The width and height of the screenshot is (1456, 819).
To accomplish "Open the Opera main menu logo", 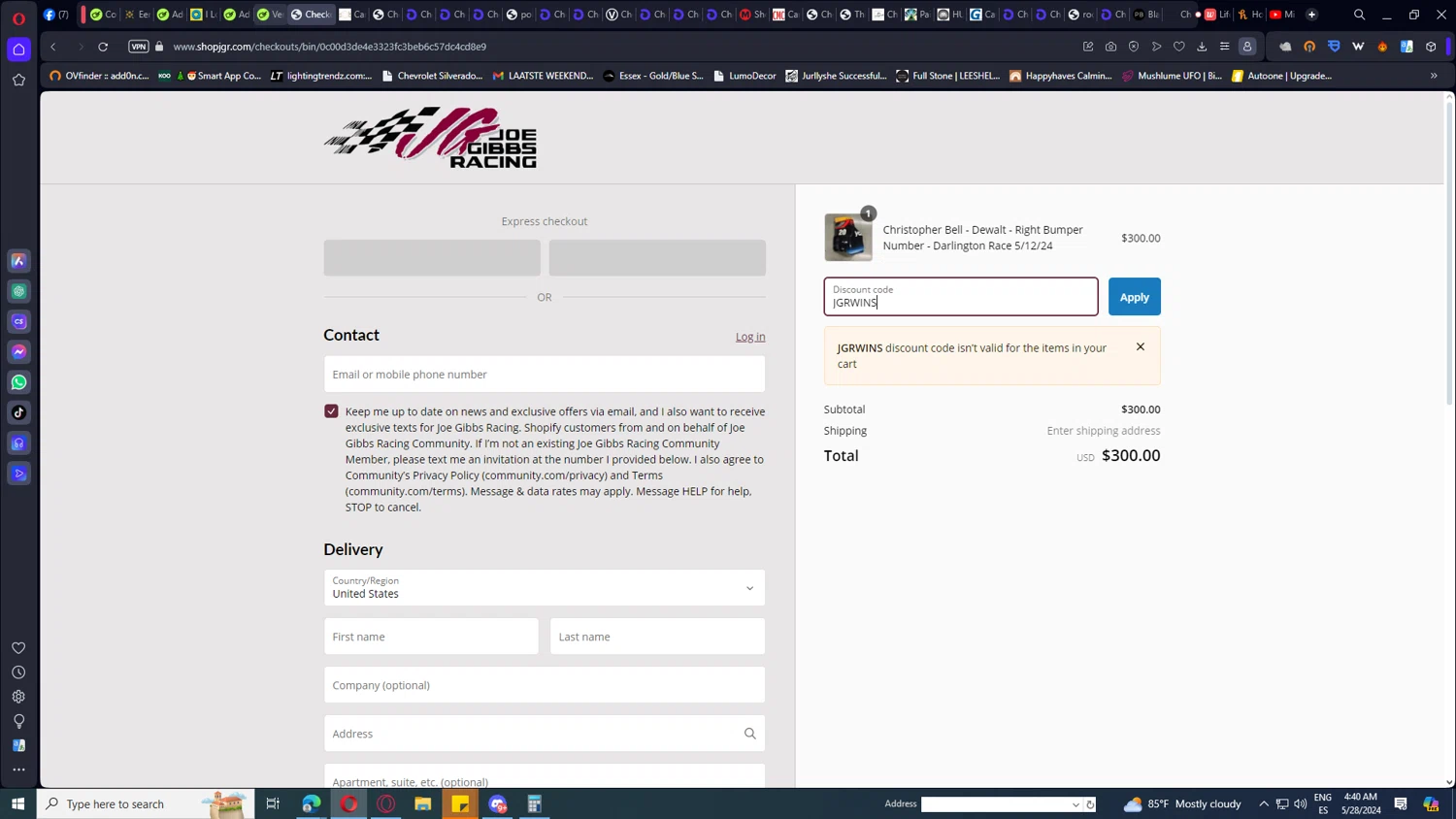I will coord(18,16).
